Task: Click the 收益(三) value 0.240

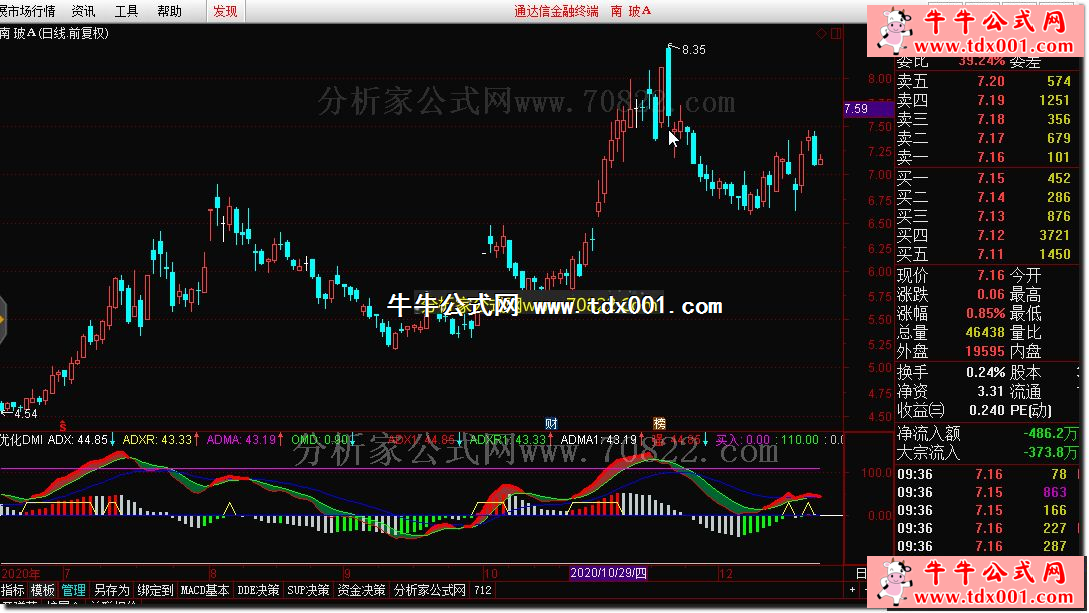Action: coord(986,410)
